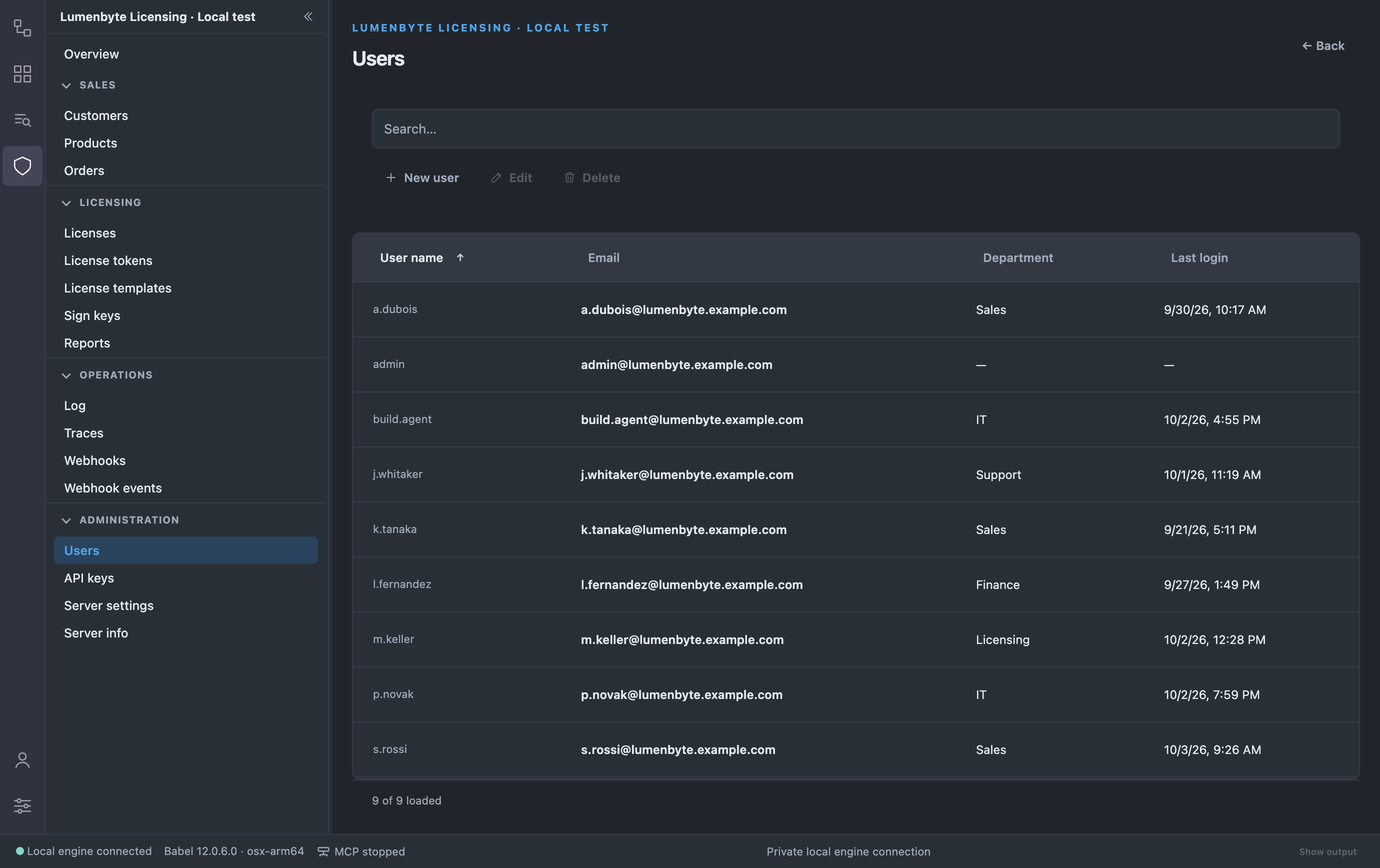The width and height of the screenshot is (1380, 868).
Task: Collapse the sidebar with double chevron icon
Action: coord(308,16)
